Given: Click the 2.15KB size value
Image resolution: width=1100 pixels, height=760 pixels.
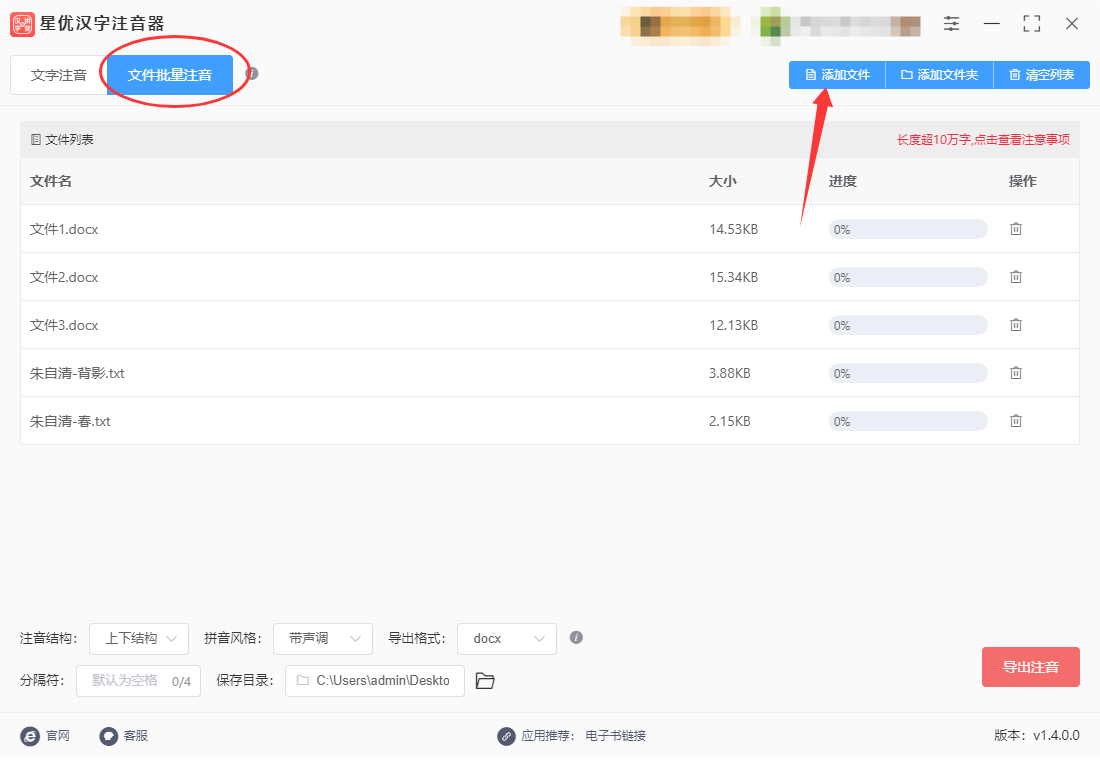Looking at the screenshot, I should pyautogui.click(x=730, y=421).
